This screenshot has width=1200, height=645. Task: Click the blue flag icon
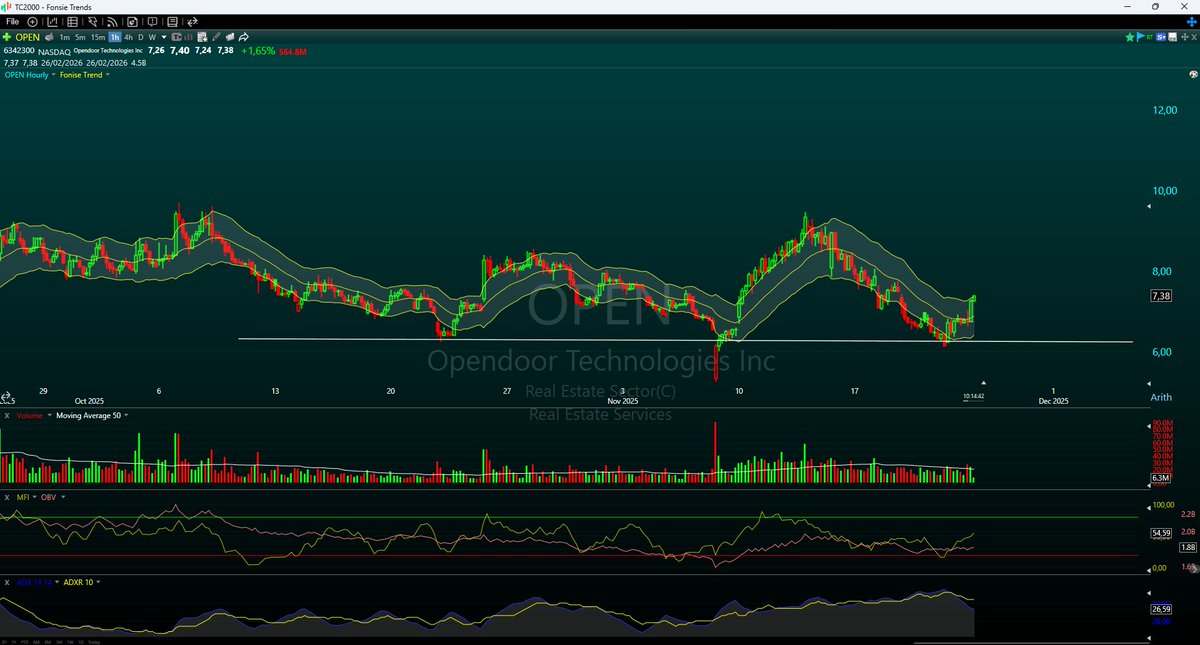pyautogui.click(x=1140, y=37)
